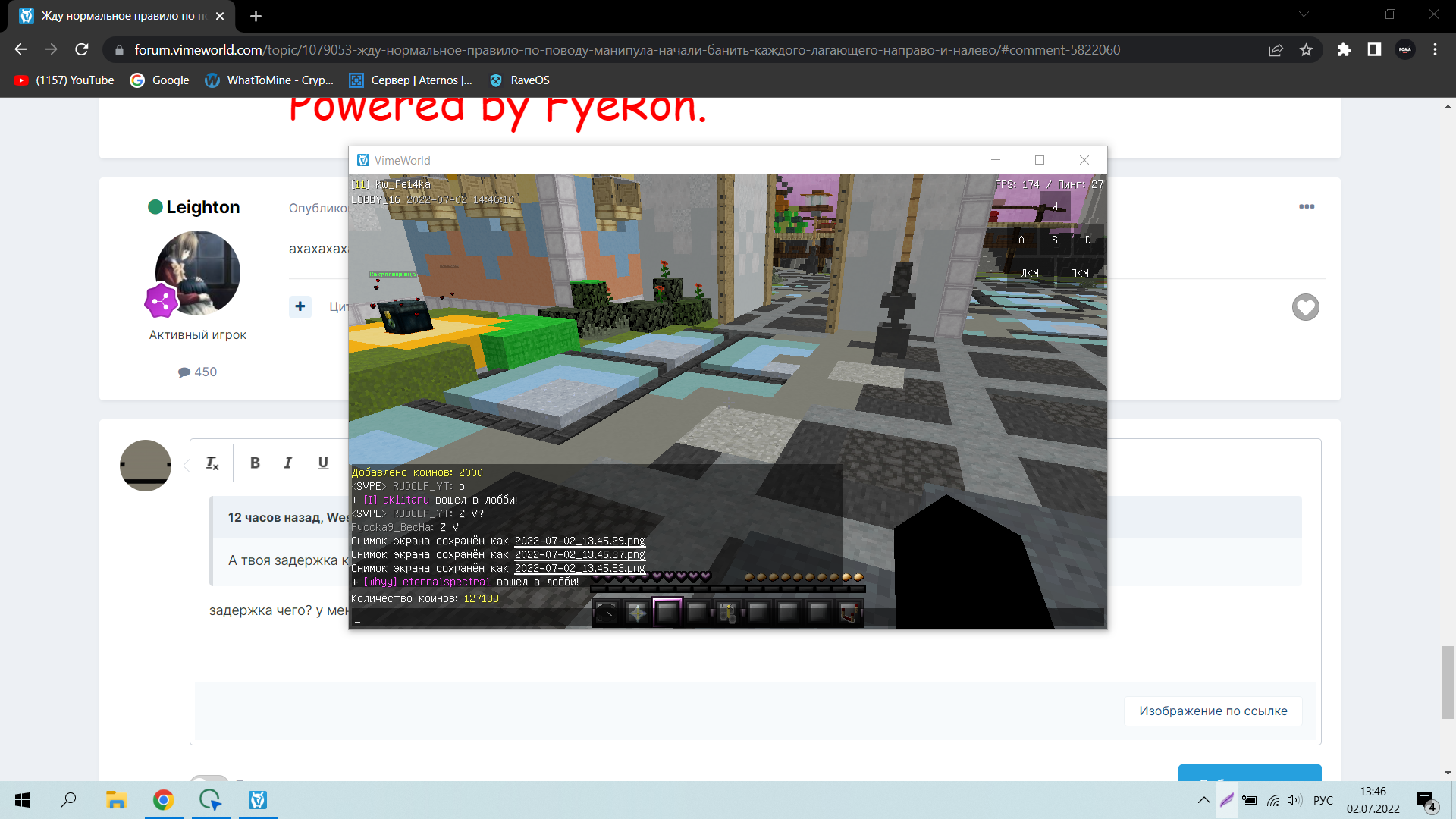The image size is (1456, 819).
Task: Select the compass star hotbar item
Action: pos(637,612)
